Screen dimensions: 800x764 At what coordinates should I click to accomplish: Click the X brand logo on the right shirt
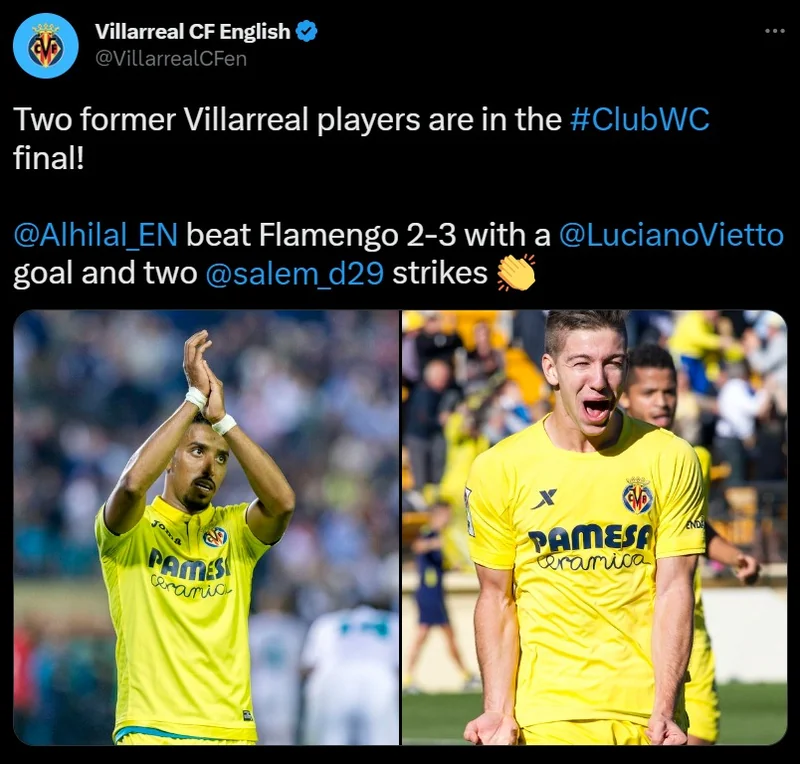pos(544,499)
